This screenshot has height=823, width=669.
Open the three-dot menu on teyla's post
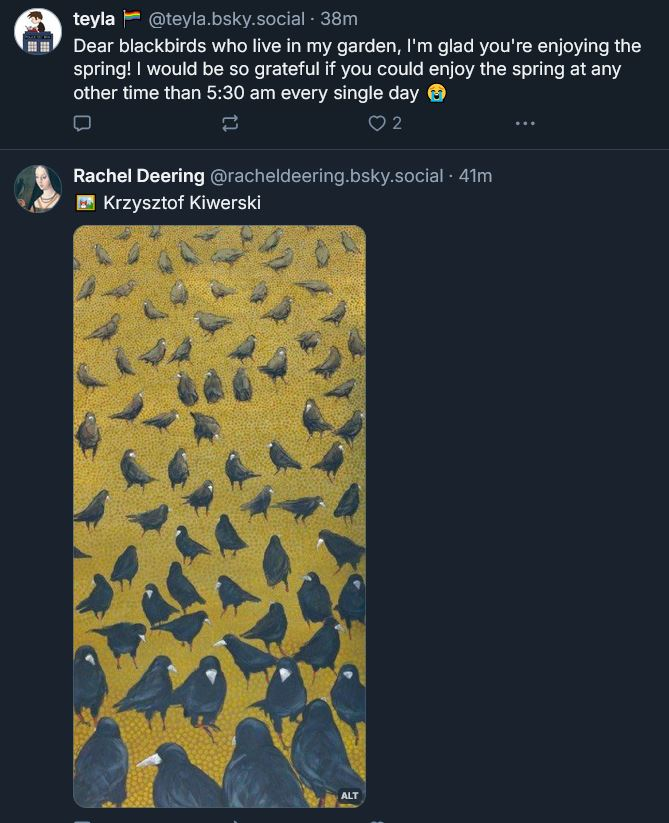tap(525, 123)
